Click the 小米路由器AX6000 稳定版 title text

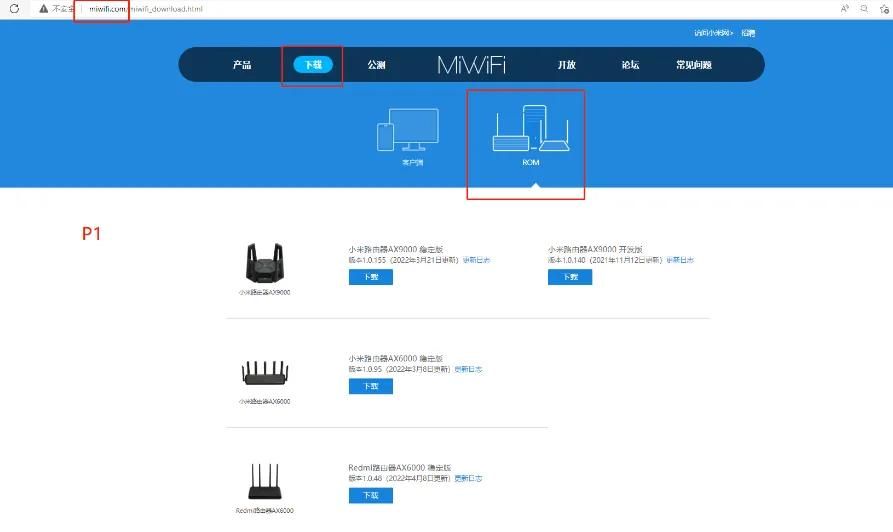[396, 359]
